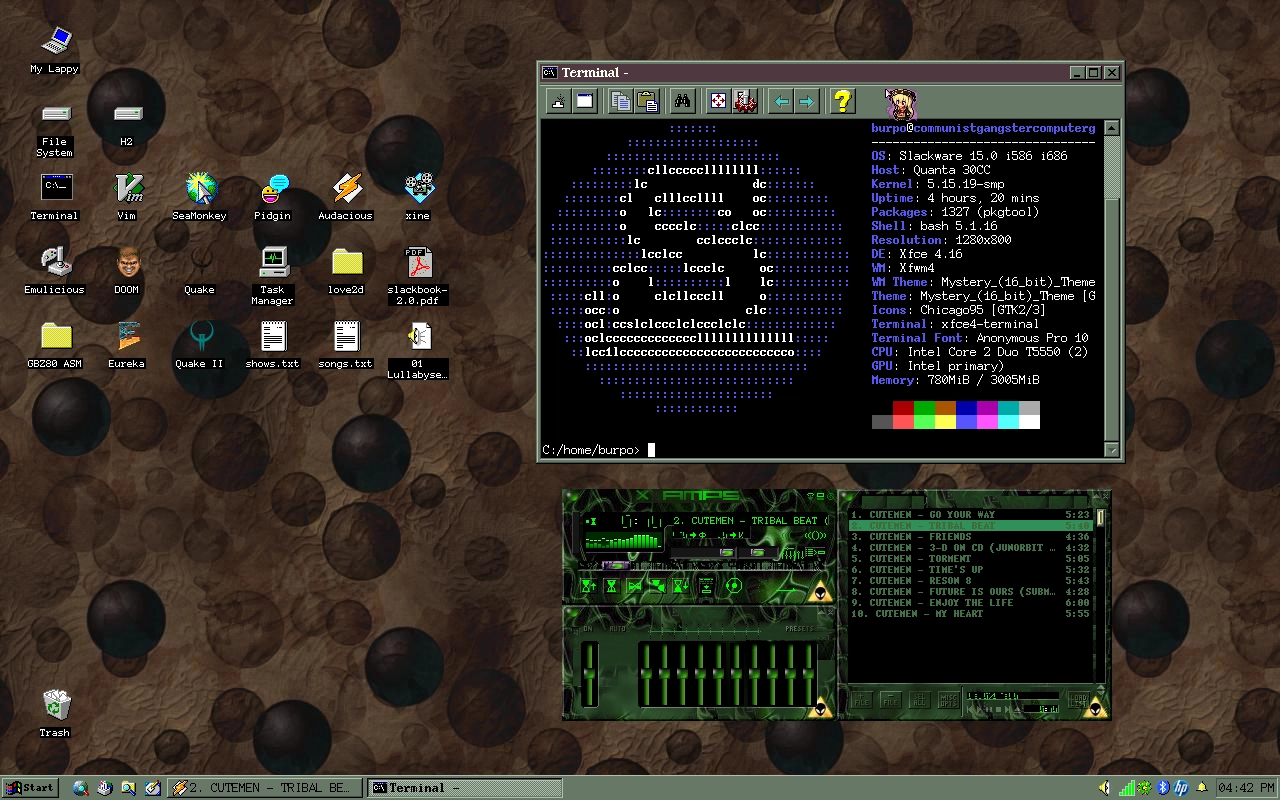Screen dimensions: 1280x800
Task: Click the notification bell tray icon
Action: (x=1201, y=788)
